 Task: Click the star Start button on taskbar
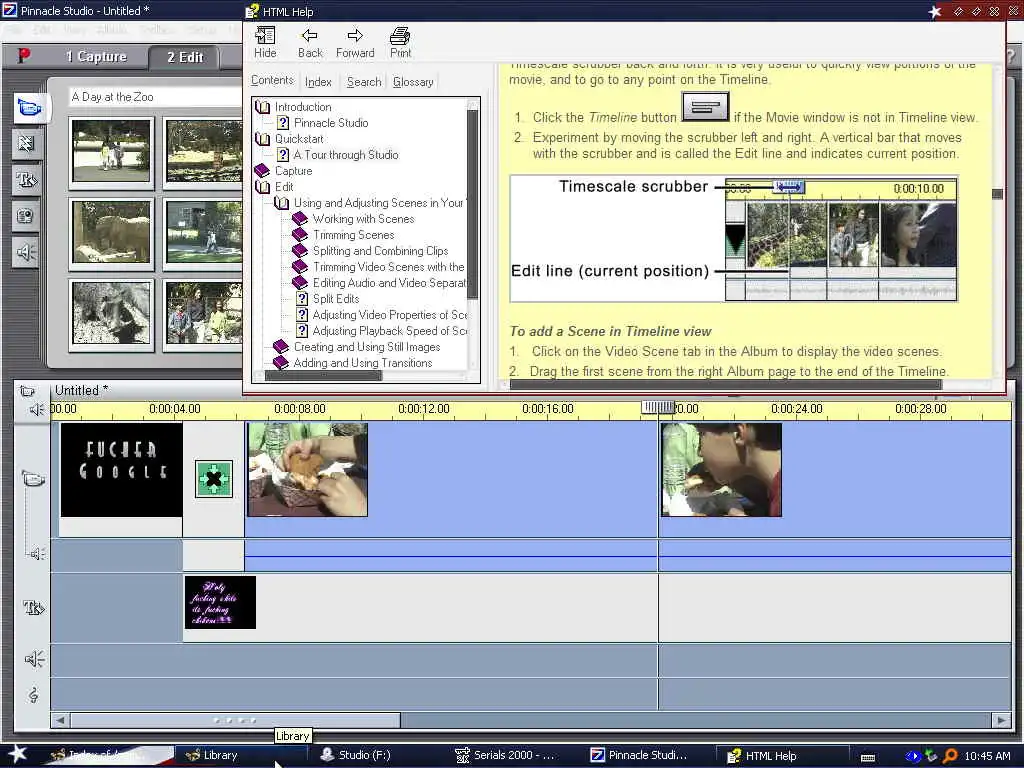[17, 755]
